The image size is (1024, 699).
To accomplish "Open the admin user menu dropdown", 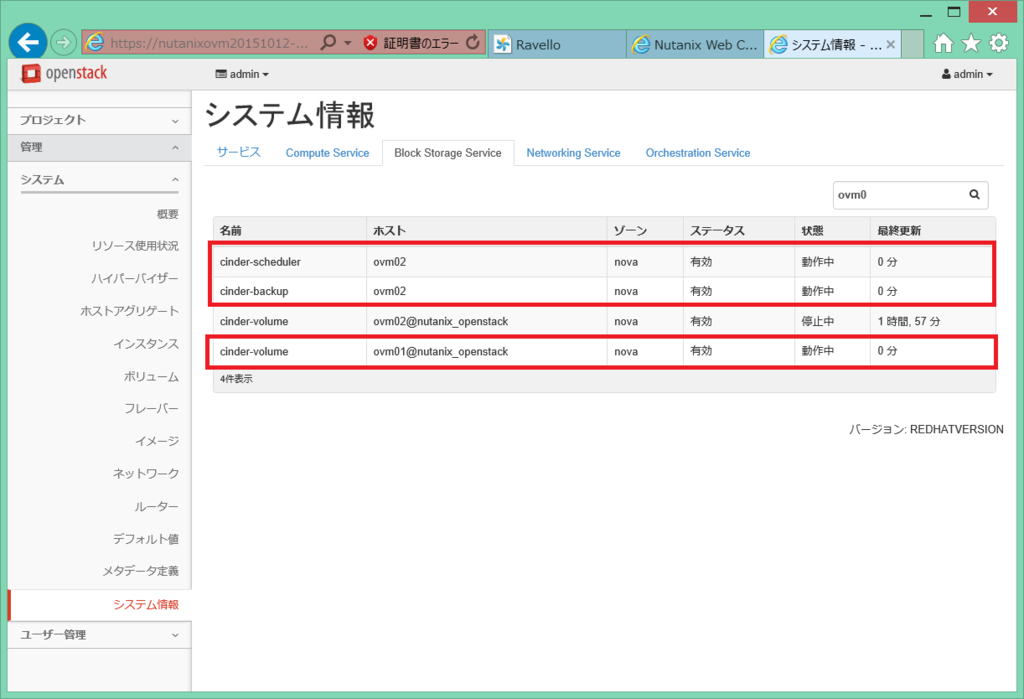I will click(x=967, y=74).
